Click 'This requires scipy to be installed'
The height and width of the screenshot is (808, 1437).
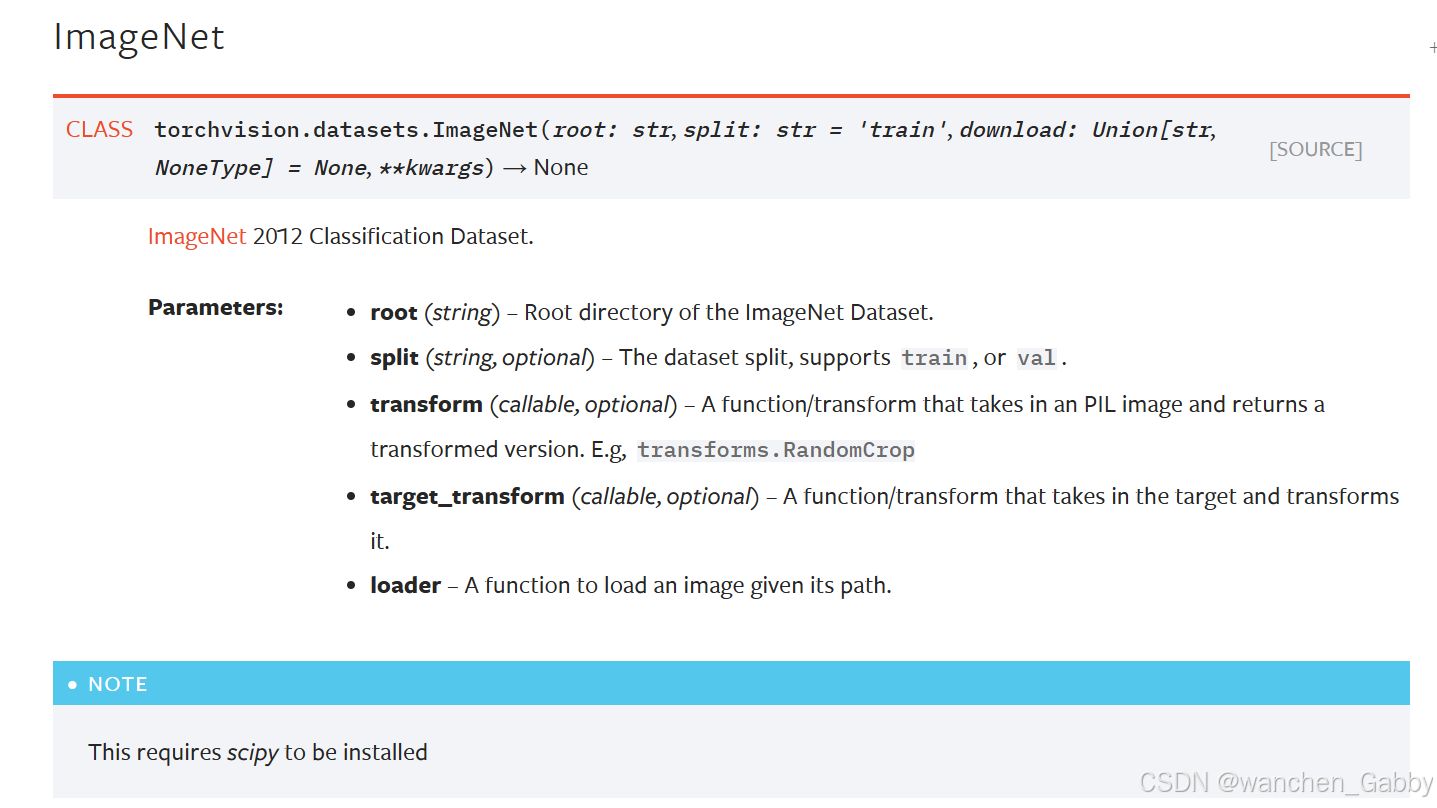coord(258,752)
